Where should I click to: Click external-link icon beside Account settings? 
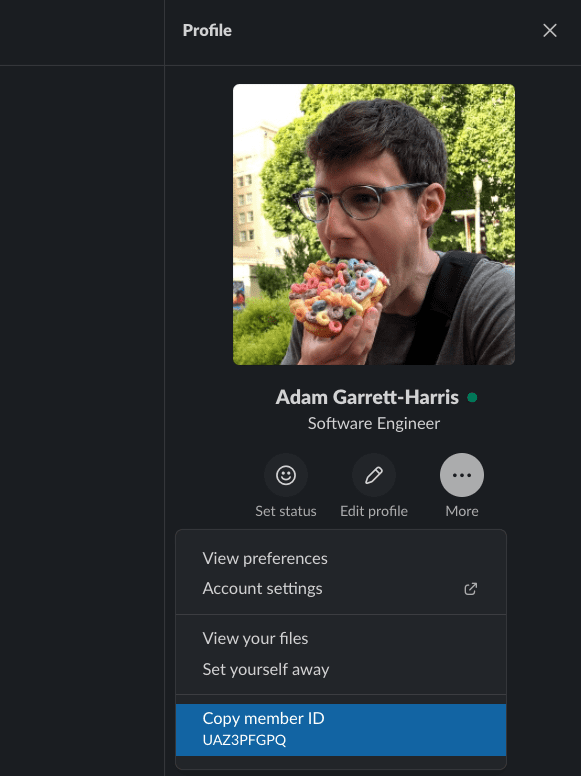(471, 589)
